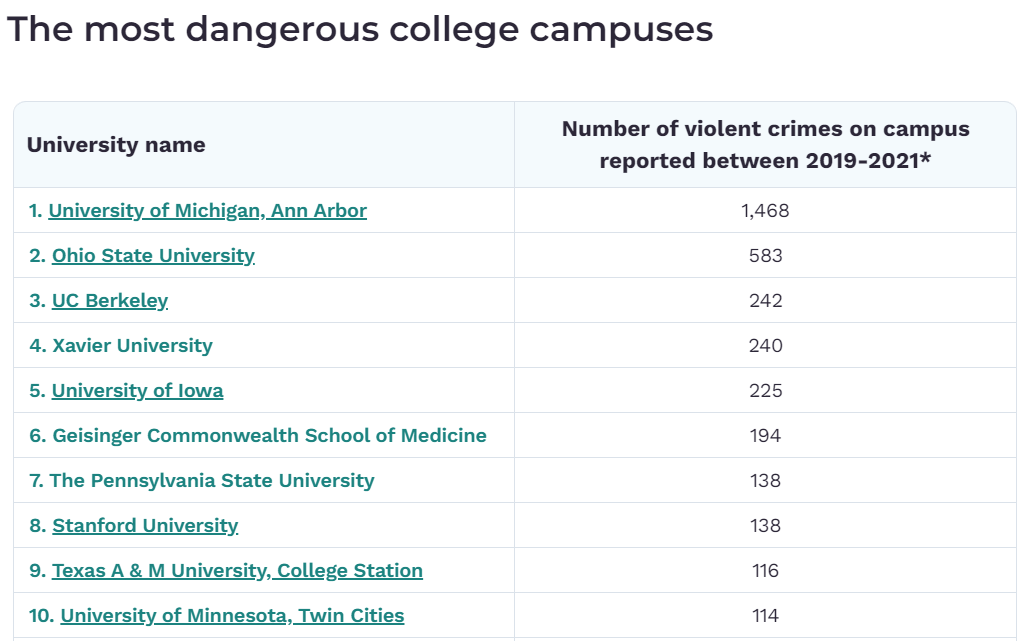Click the "University name" column header
The image size is (1027, 641).
(x=116, y=145)
